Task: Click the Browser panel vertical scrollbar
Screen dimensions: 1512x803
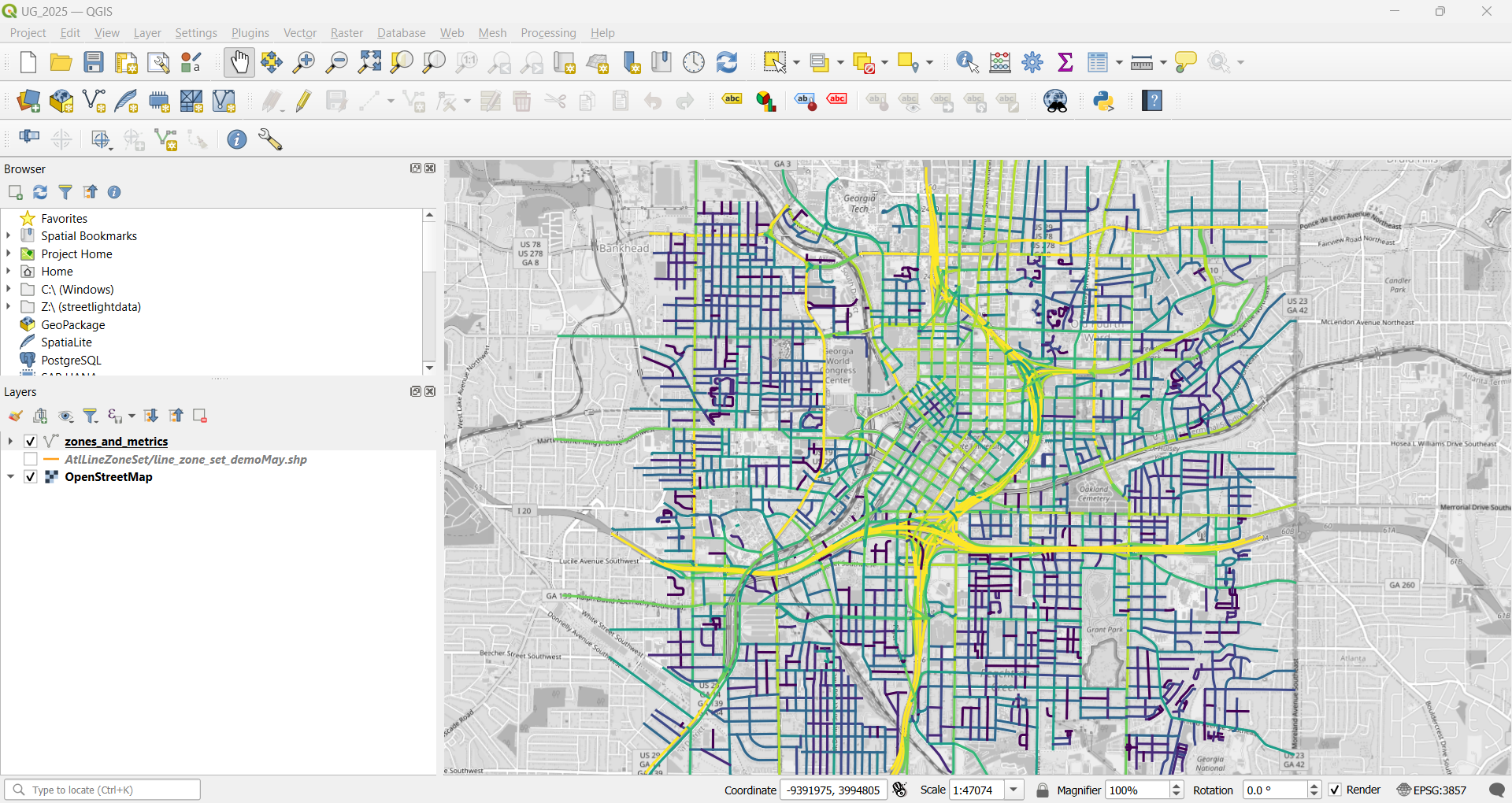Action: (x=429, y=291)
